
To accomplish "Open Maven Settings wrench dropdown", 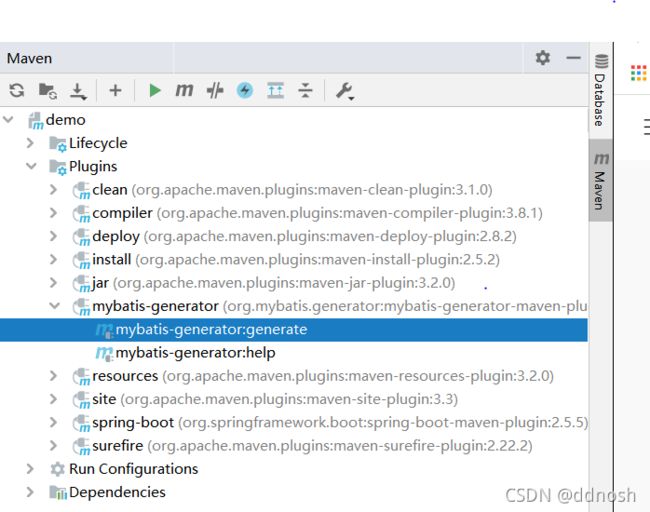I will click(x=344, y=91).
